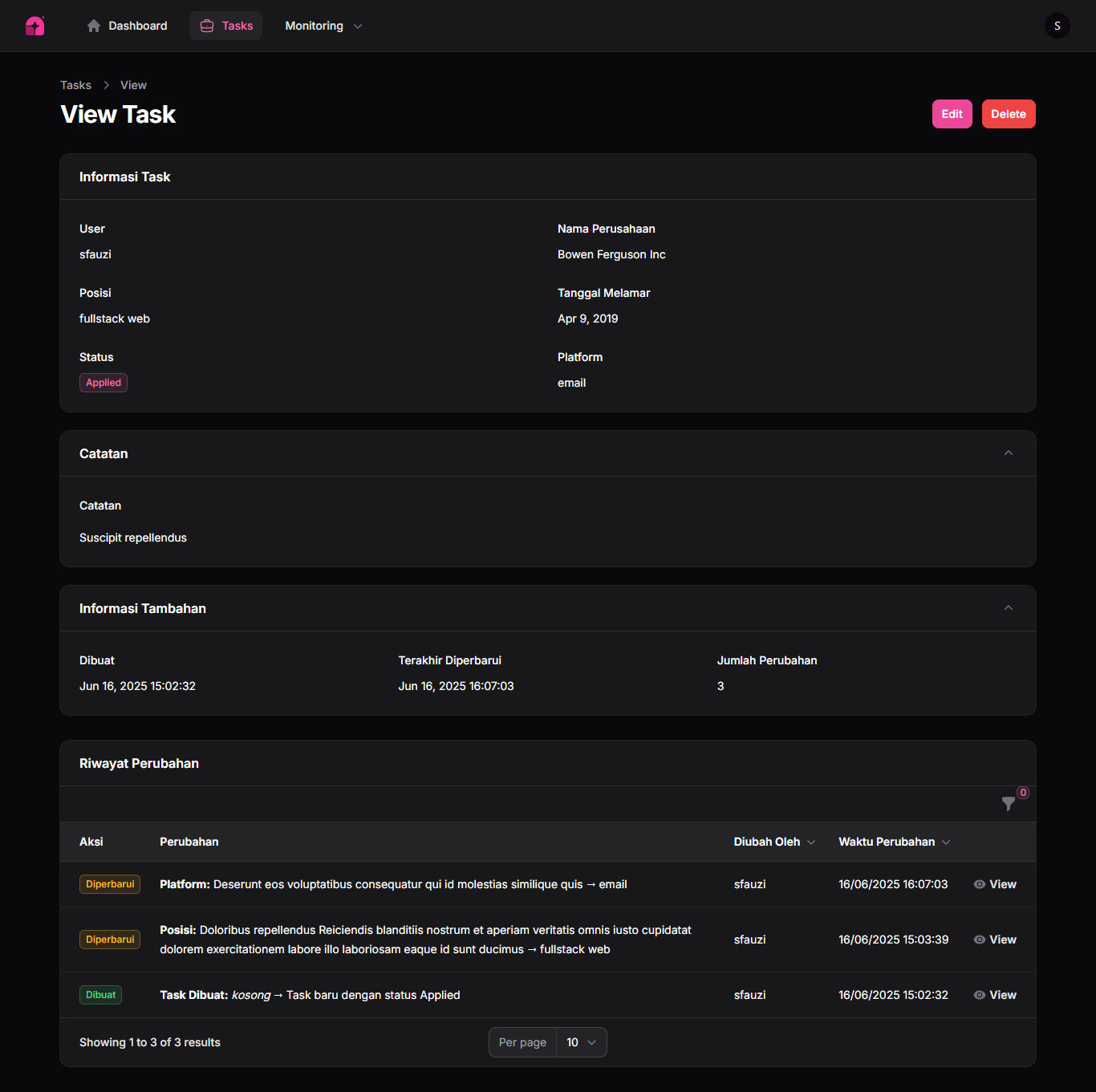This screenshot has width=1096, height=1092.
Task: Click the Aksi column header
Action: point(91,842)
